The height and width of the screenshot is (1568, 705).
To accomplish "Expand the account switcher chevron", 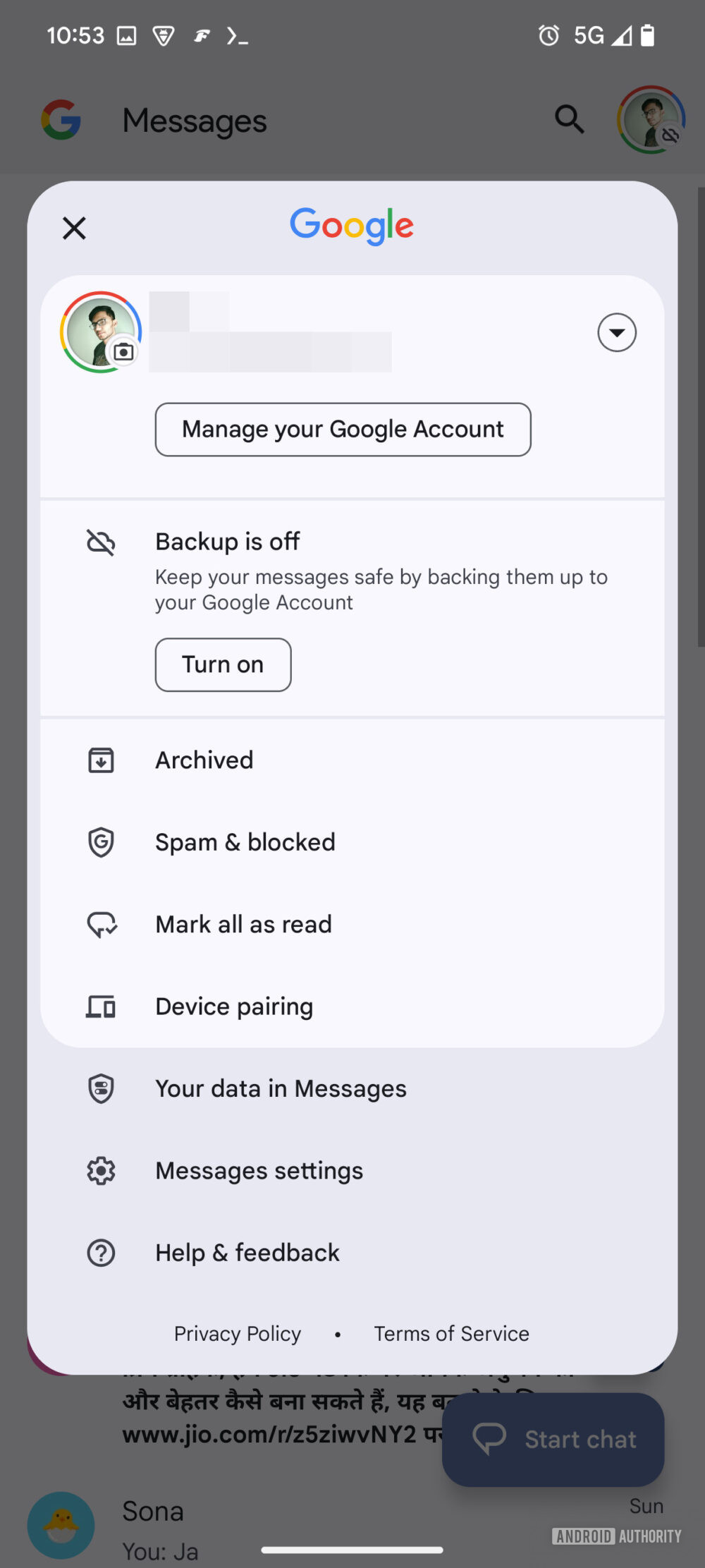I will (x=617, y=332).
